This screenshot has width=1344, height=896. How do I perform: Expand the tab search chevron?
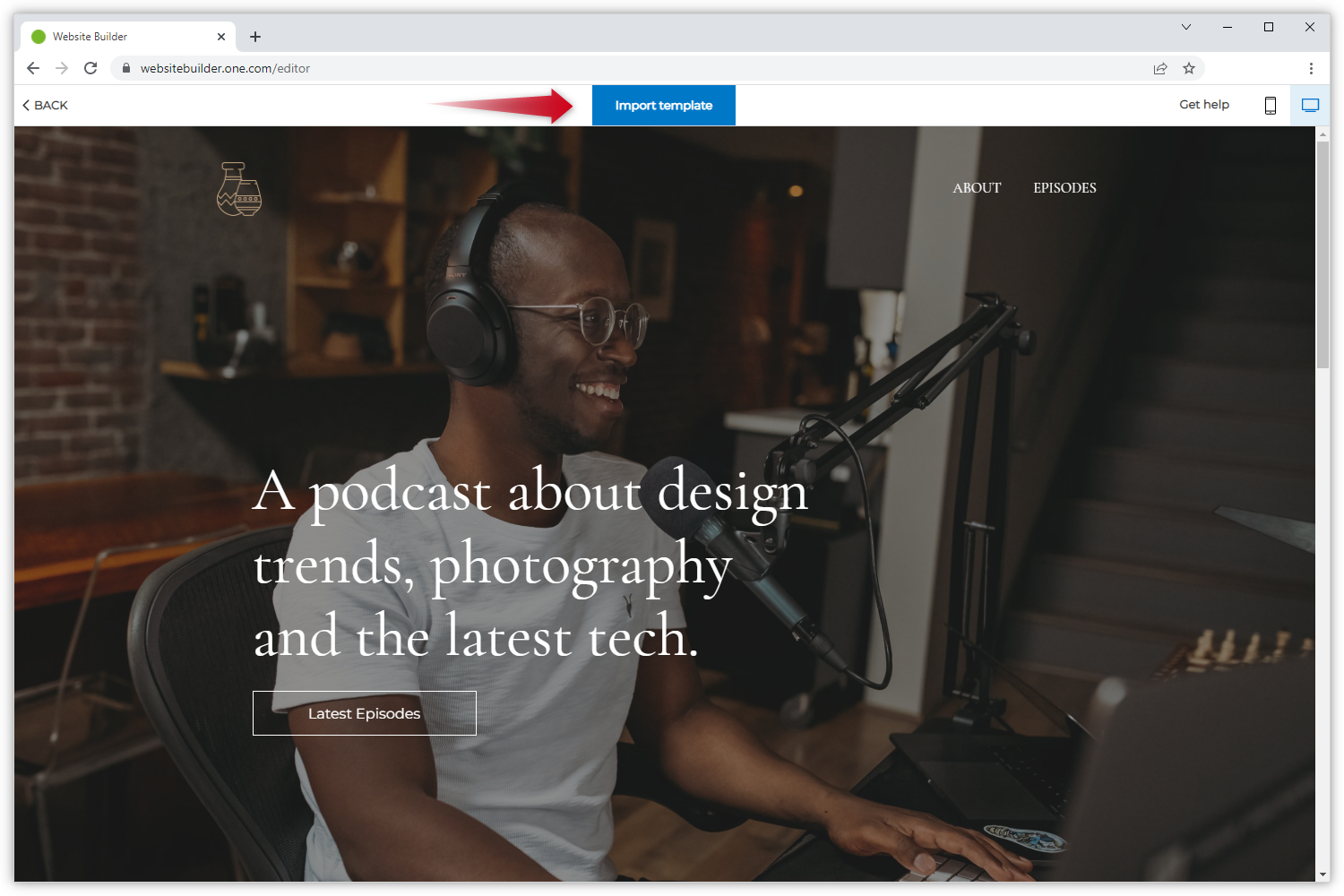(x=1185, y=27)
